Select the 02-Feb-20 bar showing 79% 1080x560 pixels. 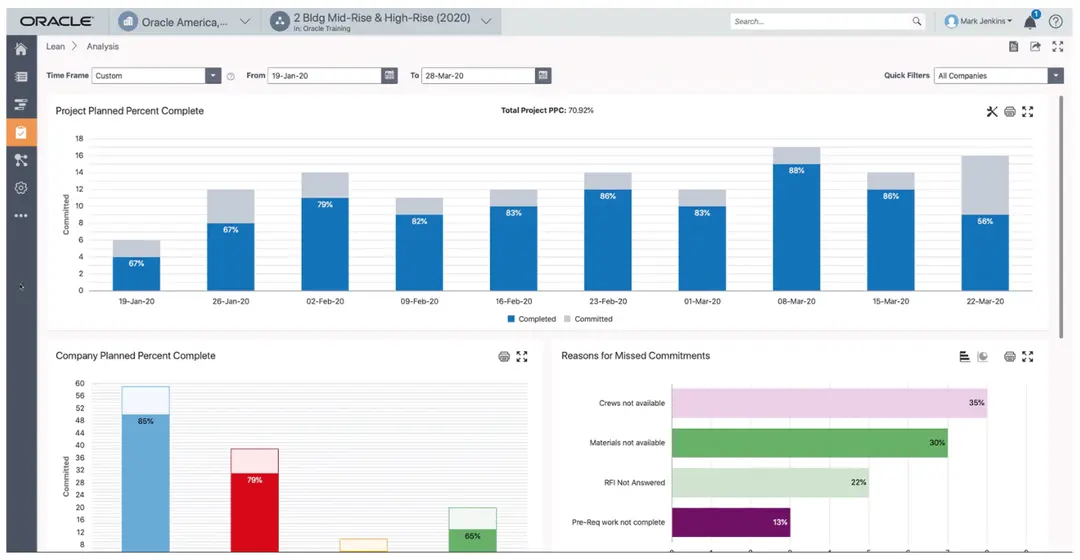coord(325,245)
